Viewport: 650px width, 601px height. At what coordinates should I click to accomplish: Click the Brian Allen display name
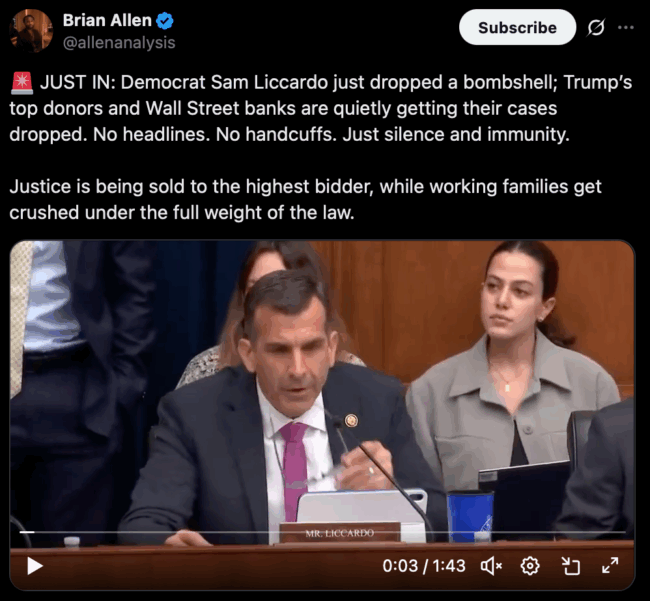[107, 20]
